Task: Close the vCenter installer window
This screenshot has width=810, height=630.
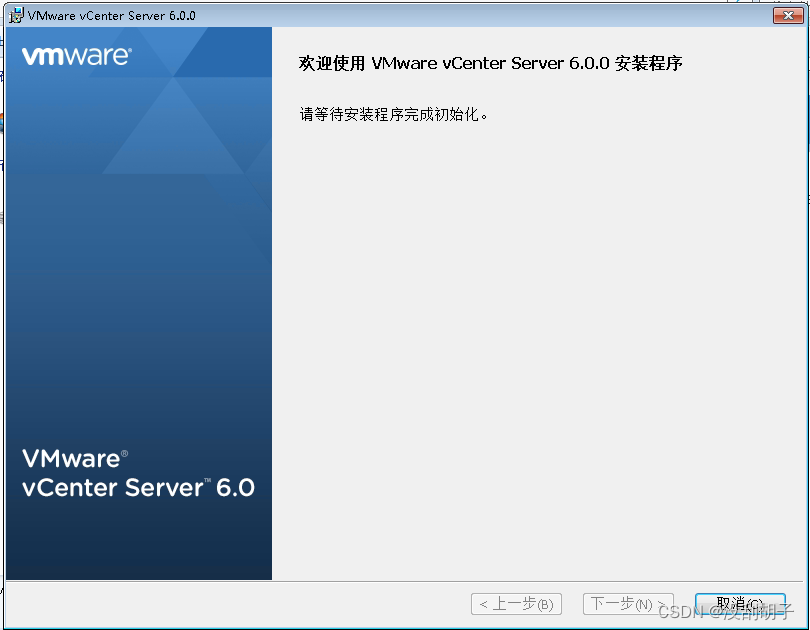Action: pos(788,15)
